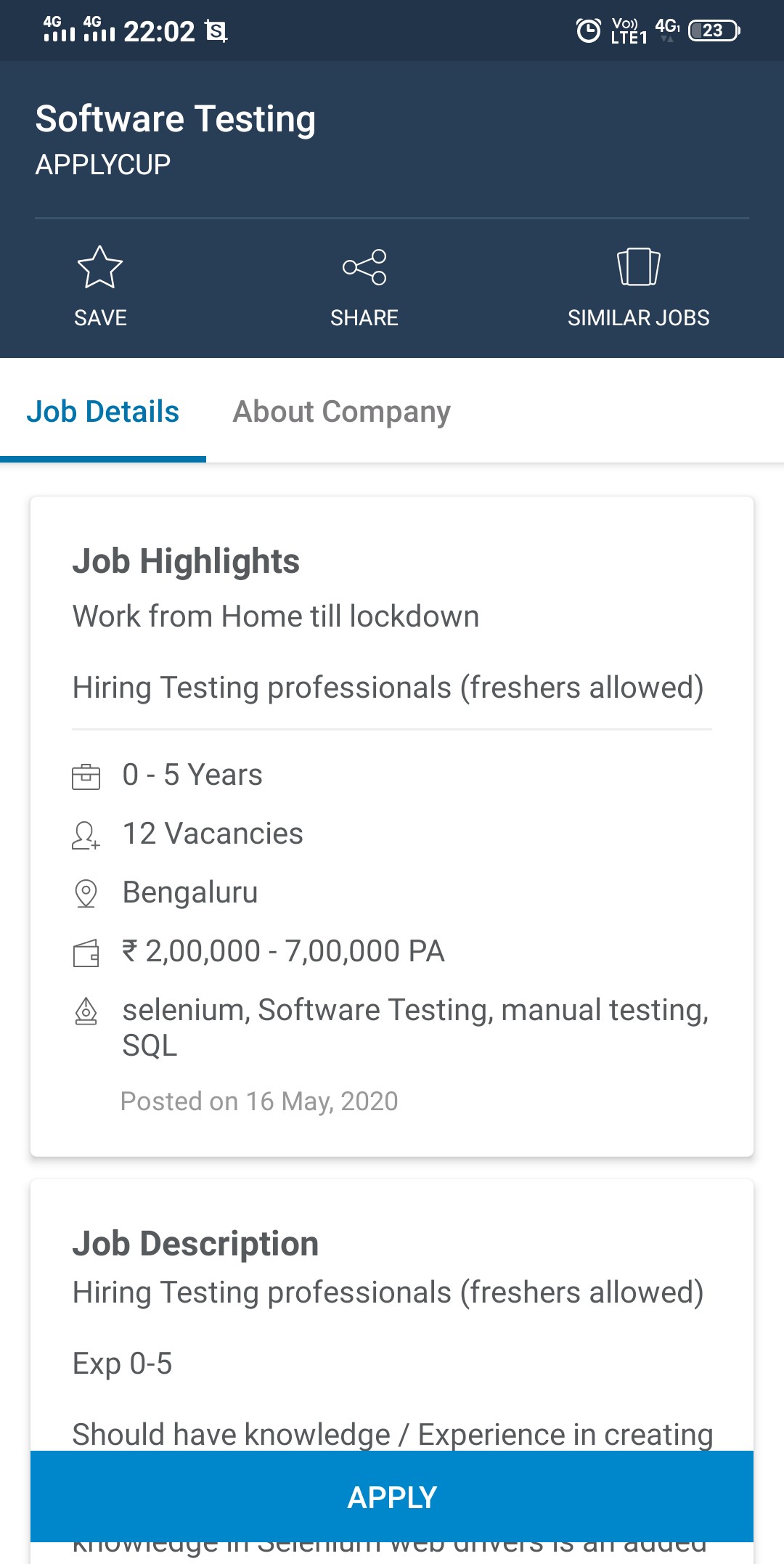The image size is (784, 1564).
Task: Tap the Share icon
Action: click(x=364, y=267)
